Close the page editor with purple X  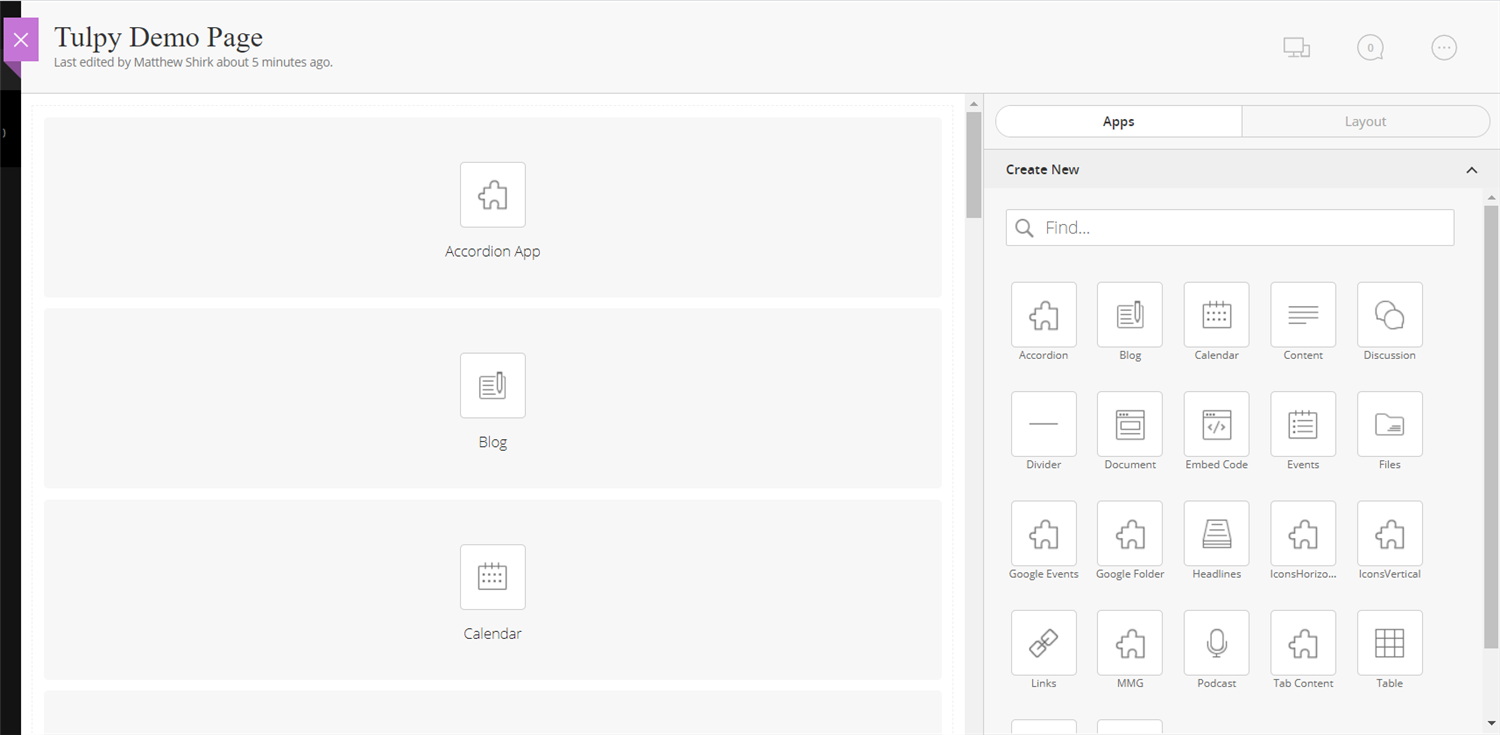click(21, 40)
